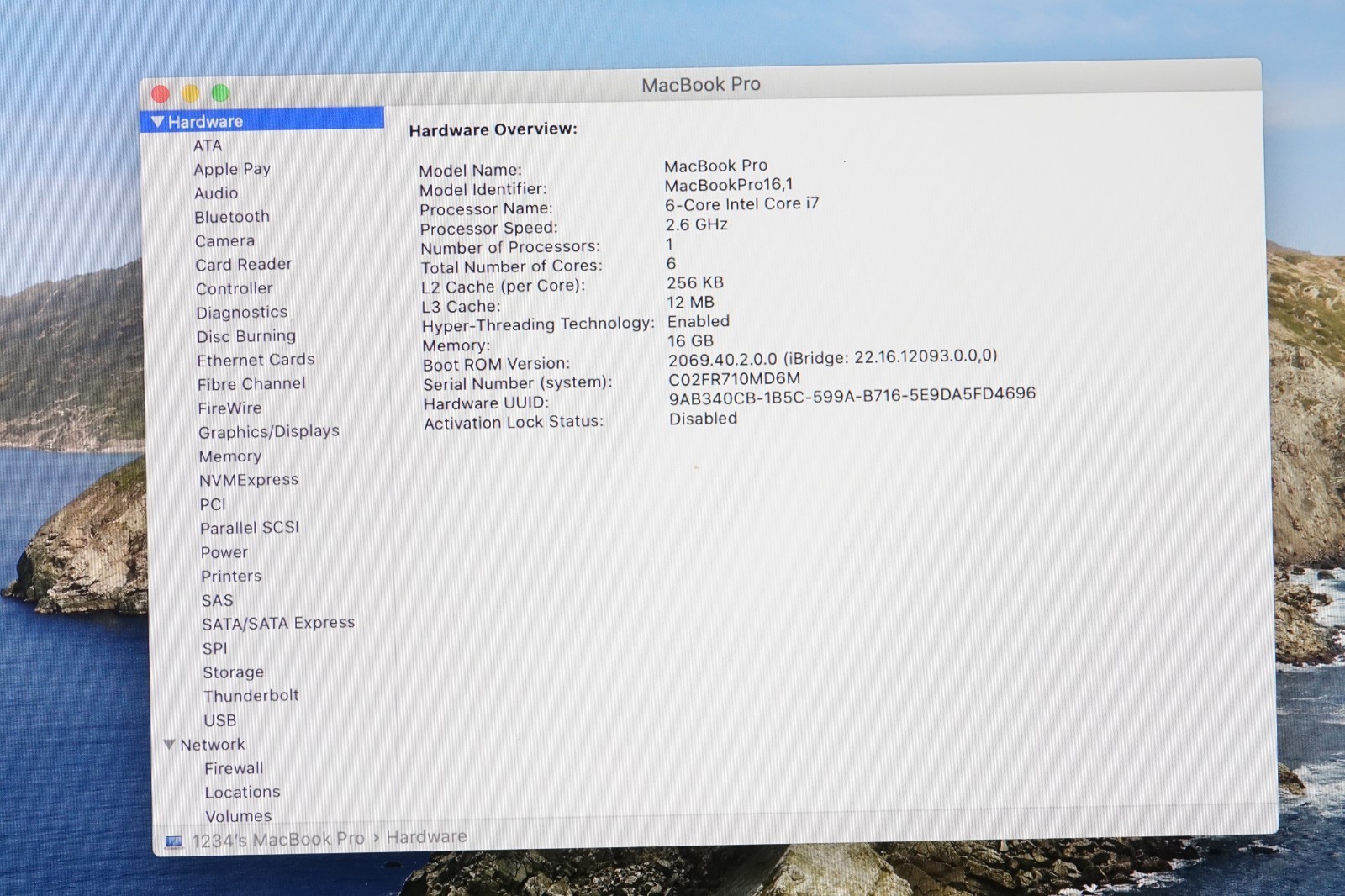Click Hardware in the bottom path bar
The image size is (1345, 896).
tap(426, 837)
